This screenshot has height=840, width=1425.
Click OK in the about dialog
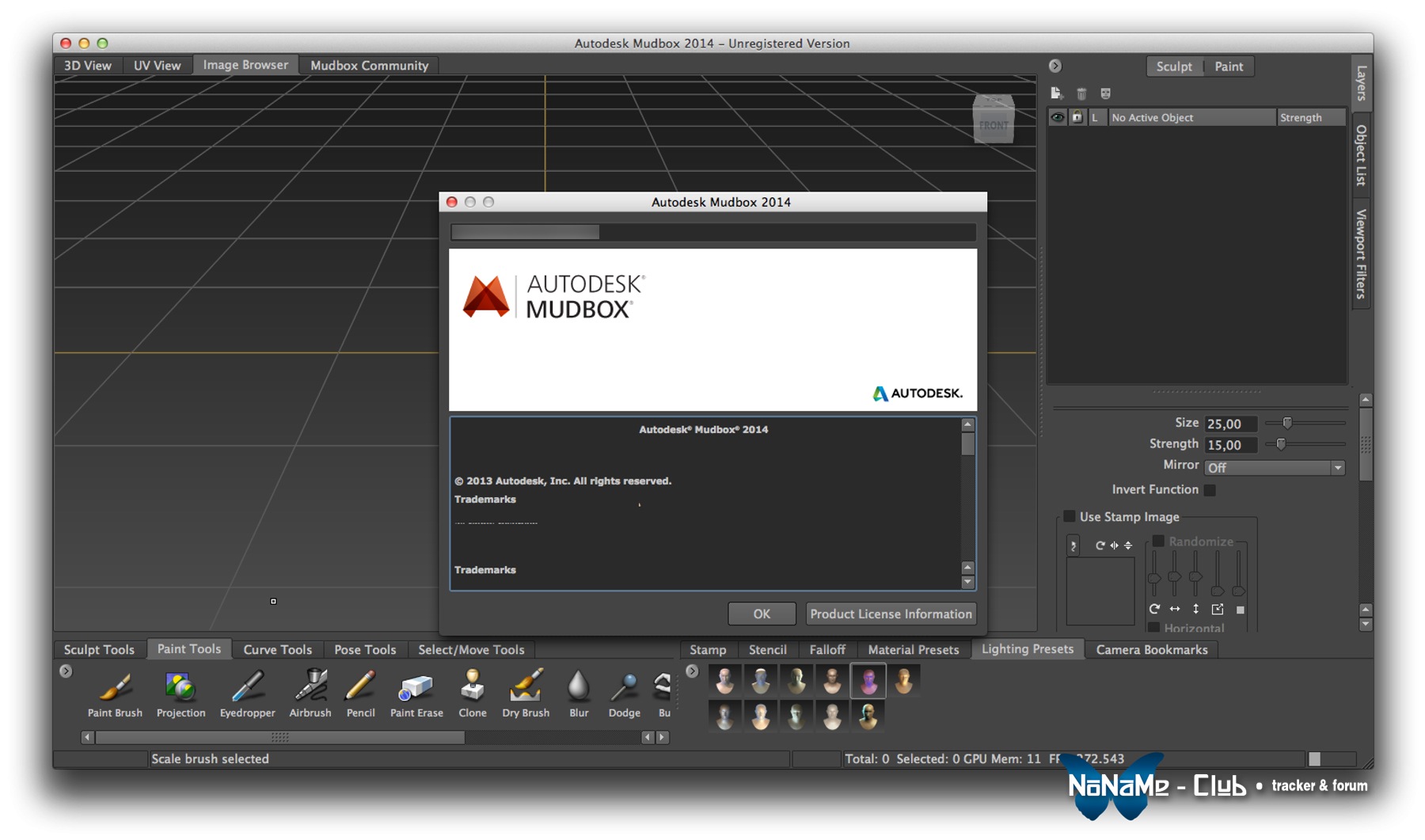tap(762, 614)
